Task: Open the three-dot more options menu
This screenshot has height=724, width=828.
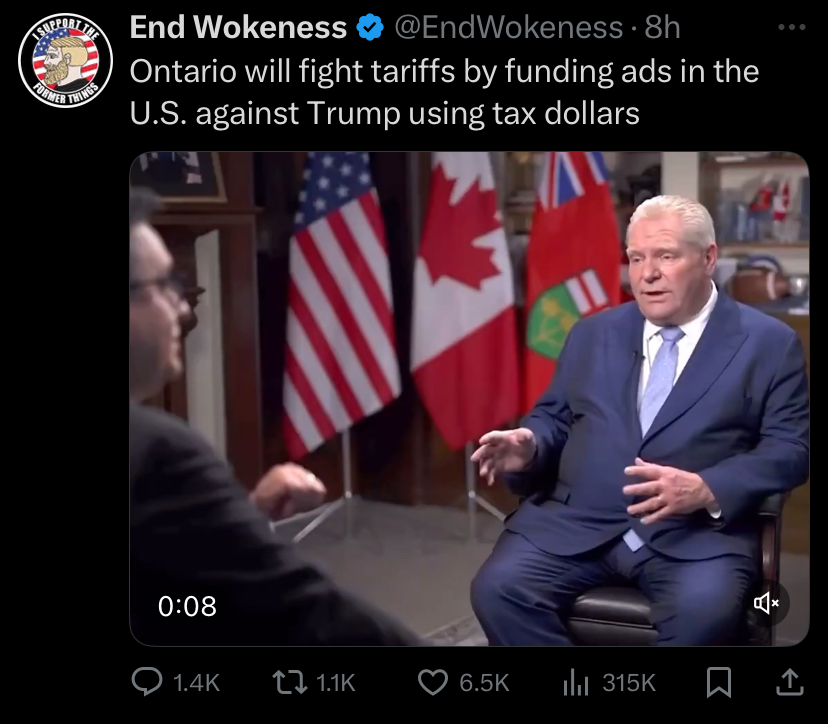Action: (792, 27)
